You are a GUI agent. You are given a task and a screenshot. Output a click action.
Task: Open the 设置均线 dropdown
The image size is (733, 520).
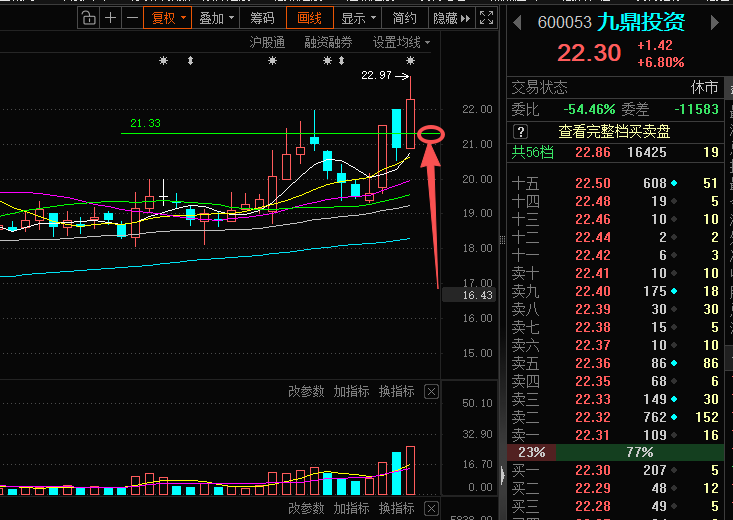[x=401, y=43]
